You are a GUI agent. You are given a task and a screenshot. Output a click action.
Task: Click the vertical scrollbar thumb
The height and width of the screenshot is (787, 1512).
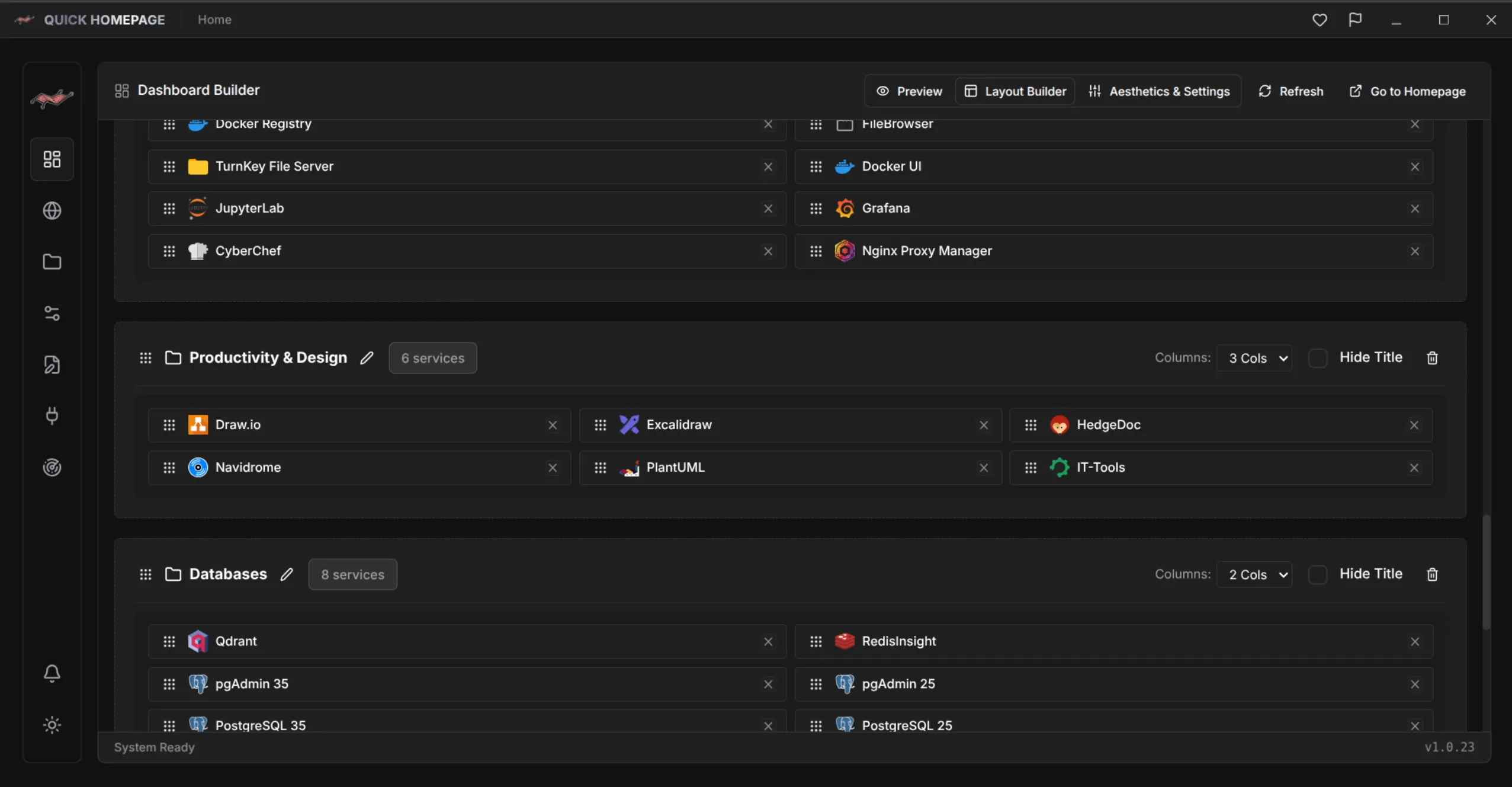point(1485,572)
